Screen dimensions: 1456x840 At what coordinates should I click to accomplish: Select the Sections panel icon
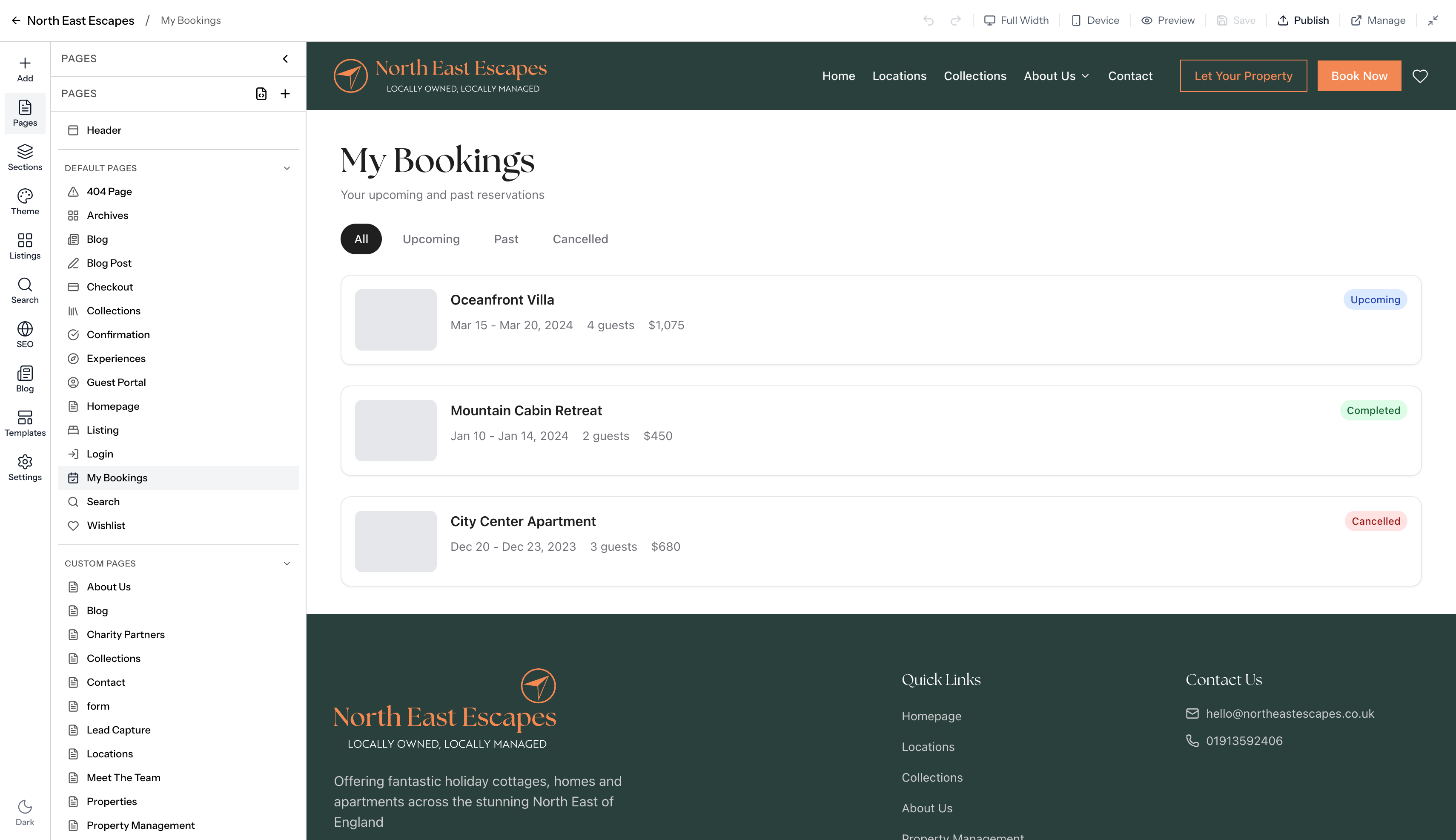tap(24, 157)
